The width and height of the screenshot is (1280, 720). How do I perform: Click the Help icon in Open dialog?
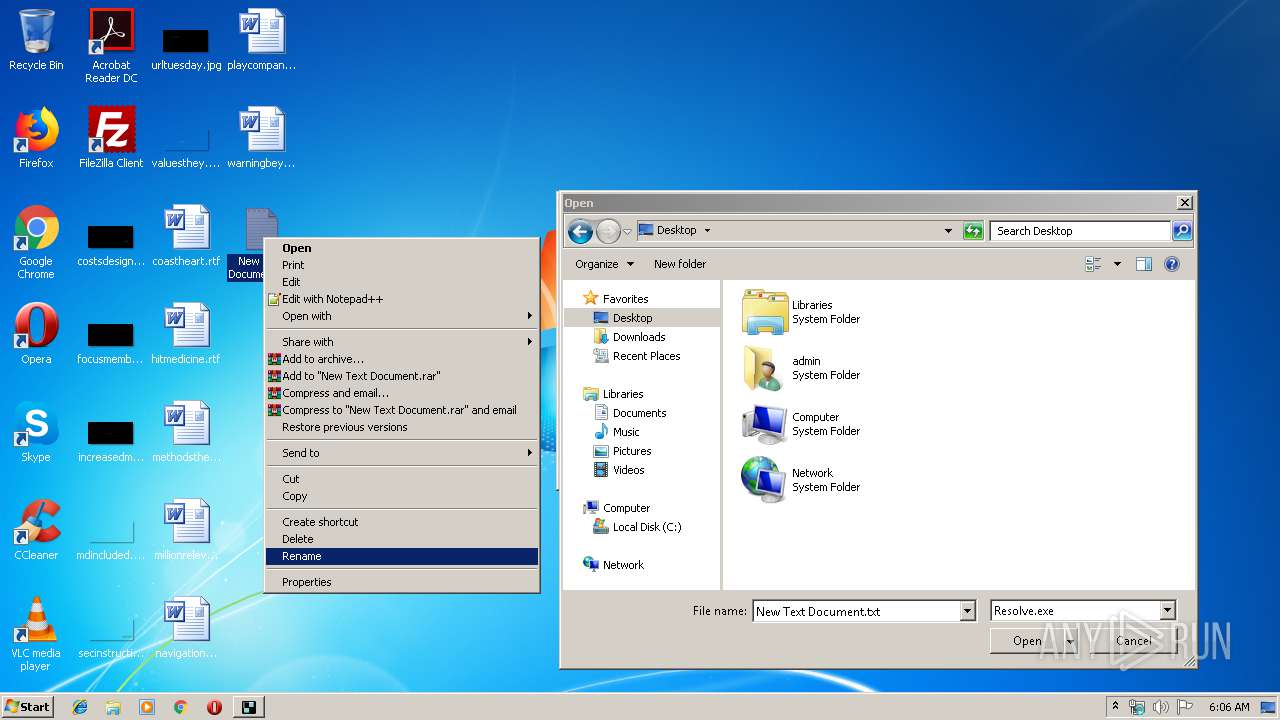click(1172, 264)
